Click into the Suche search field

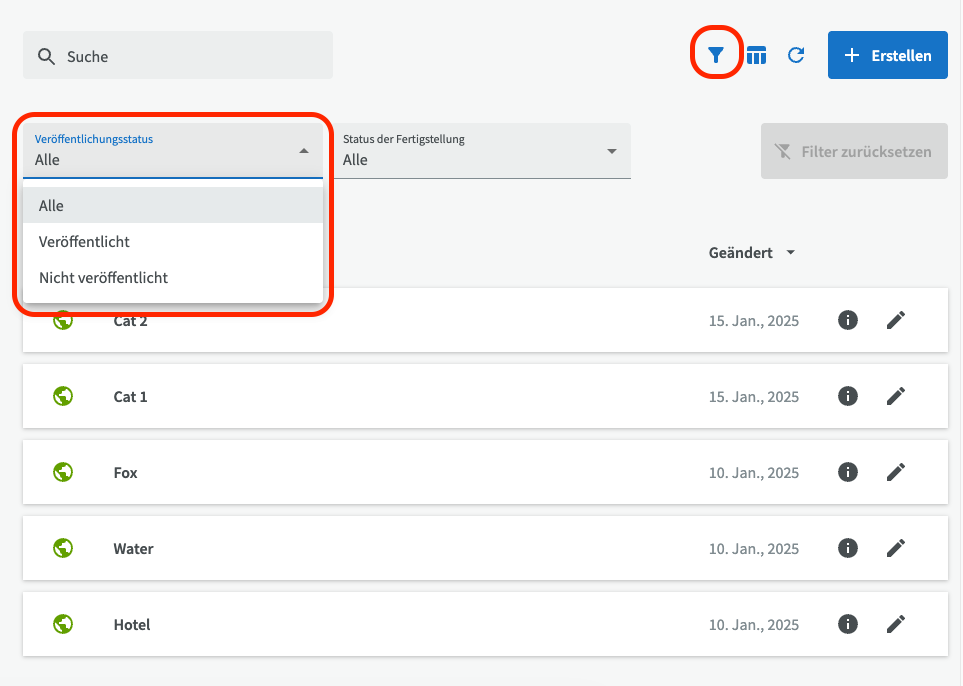(x=190, y=56)
